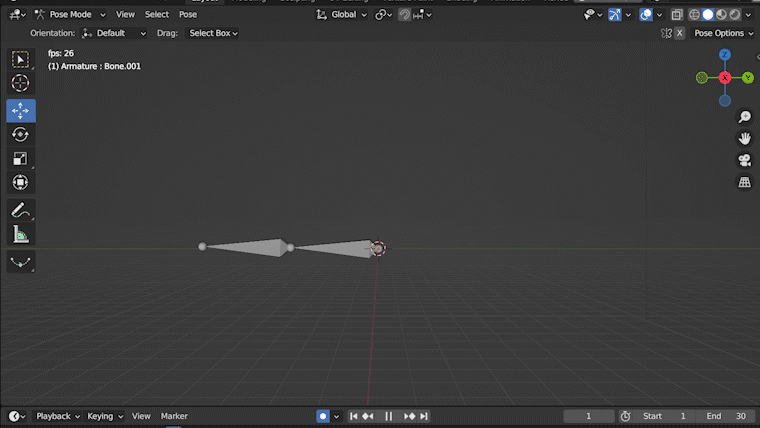Open the viewport shading options dropdown arrow

click(x=749, y=15)
